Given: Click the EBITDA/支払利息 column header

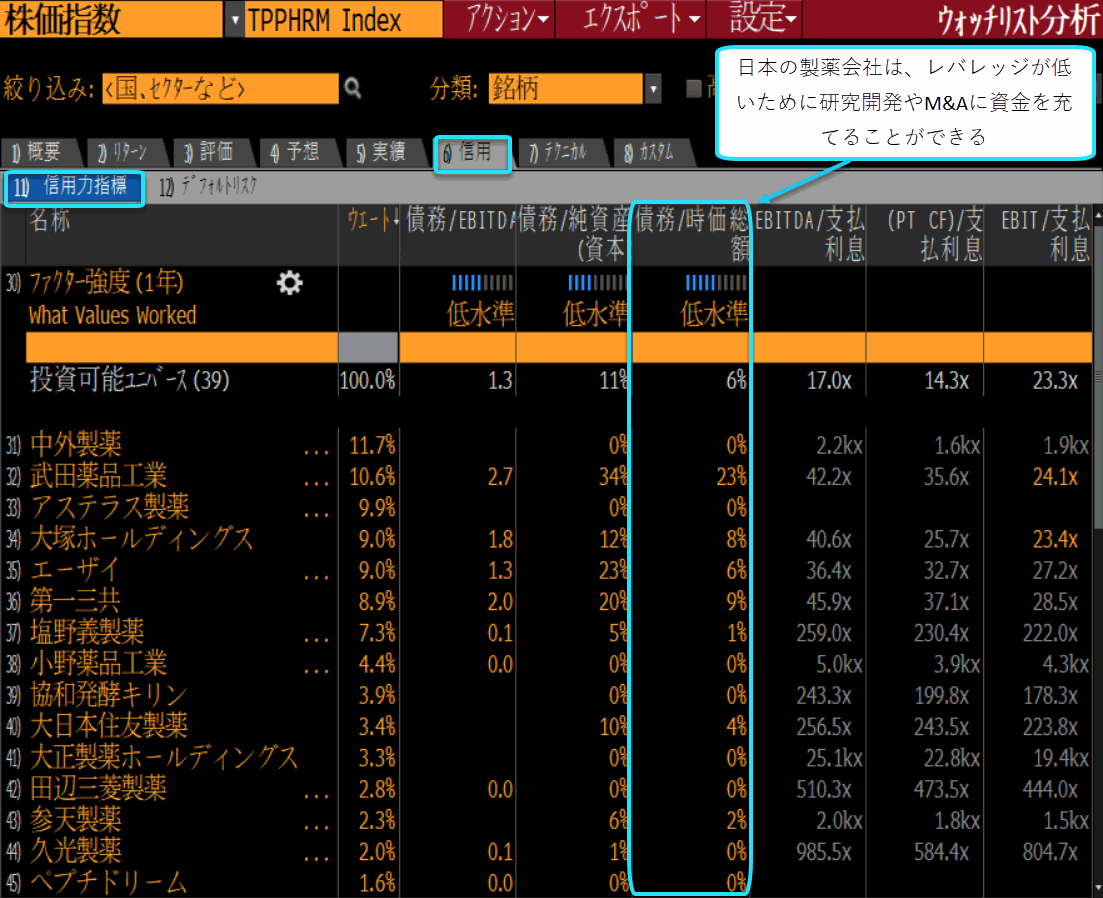Looking at the screenshot, I should coord(809,234).
